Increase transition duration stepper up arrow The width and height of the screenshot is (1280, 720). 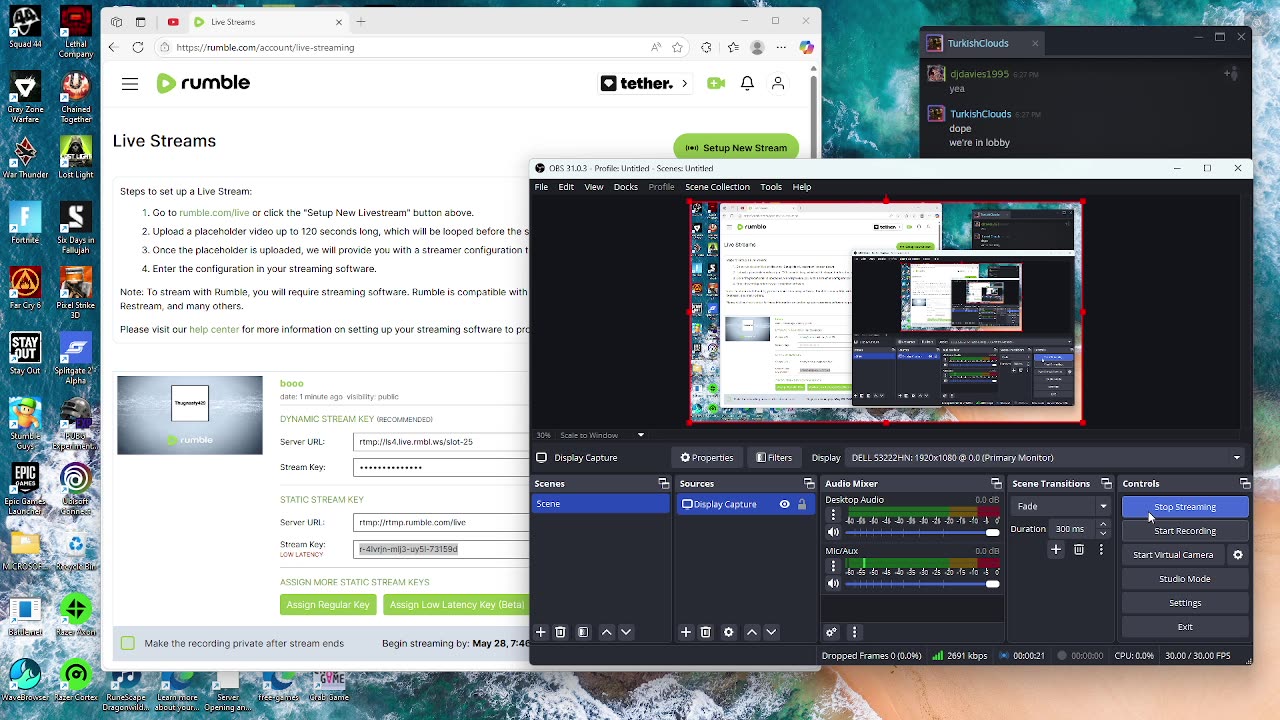pos(1103,524)
